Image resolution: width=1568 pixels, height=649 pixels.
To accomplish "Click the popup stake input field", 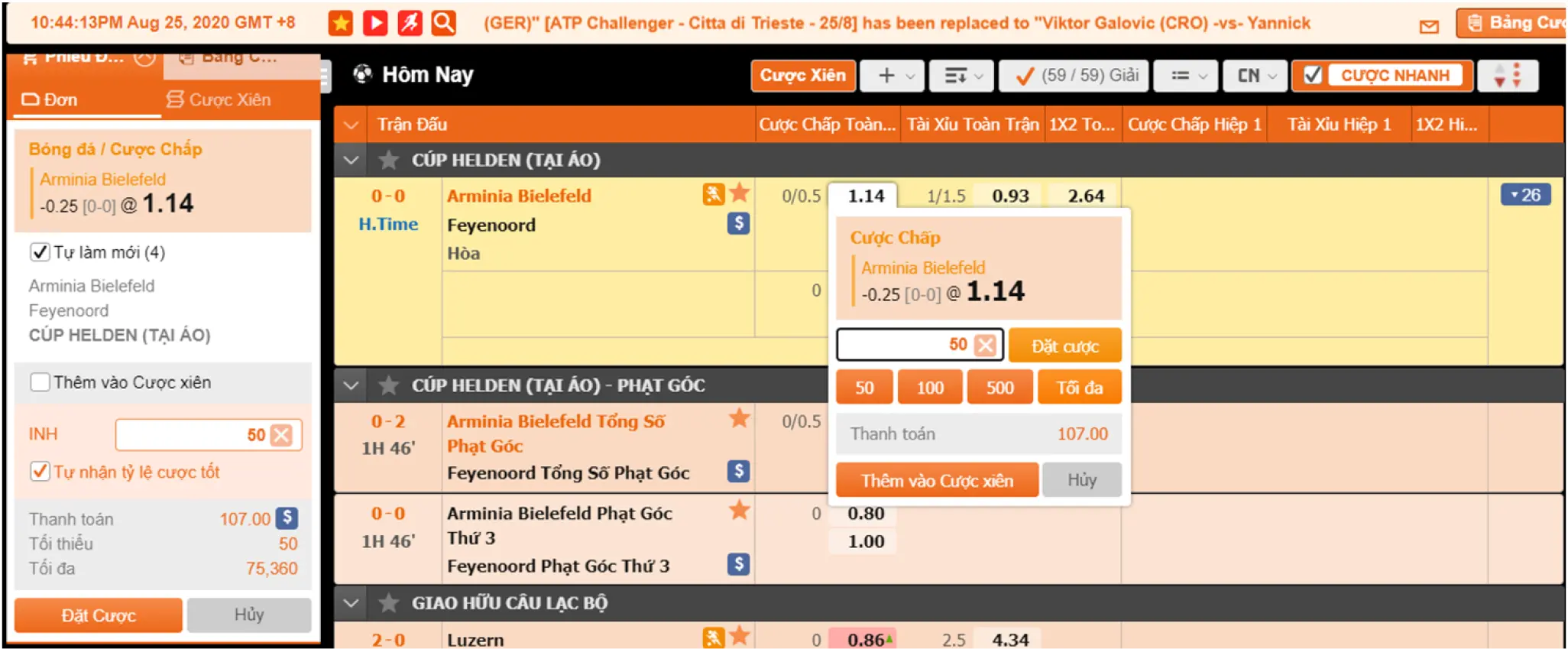I will 919,345.
